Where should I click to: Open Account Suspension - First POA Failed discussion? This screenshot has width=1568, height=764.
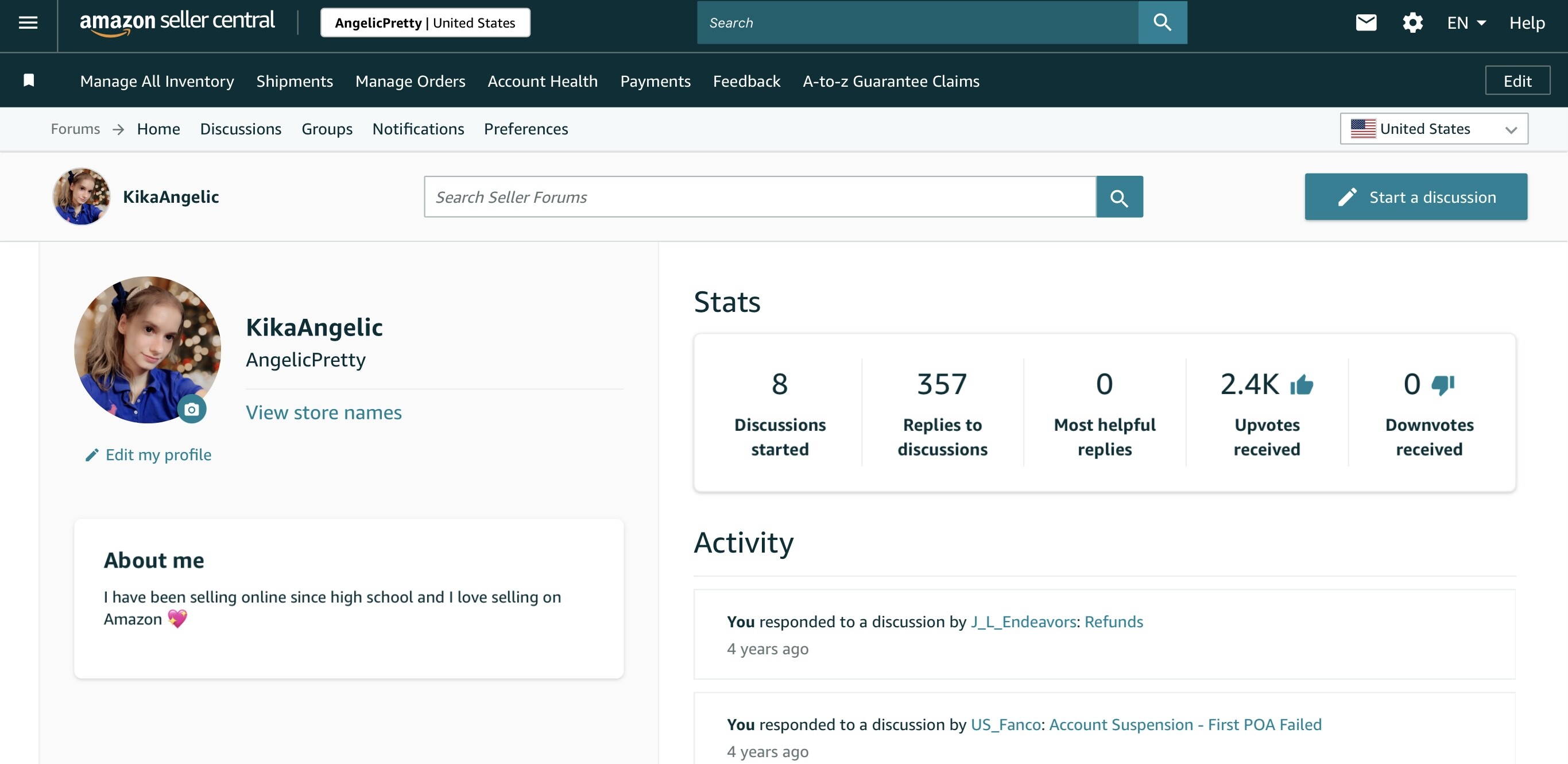click(x=1185, y=724)
